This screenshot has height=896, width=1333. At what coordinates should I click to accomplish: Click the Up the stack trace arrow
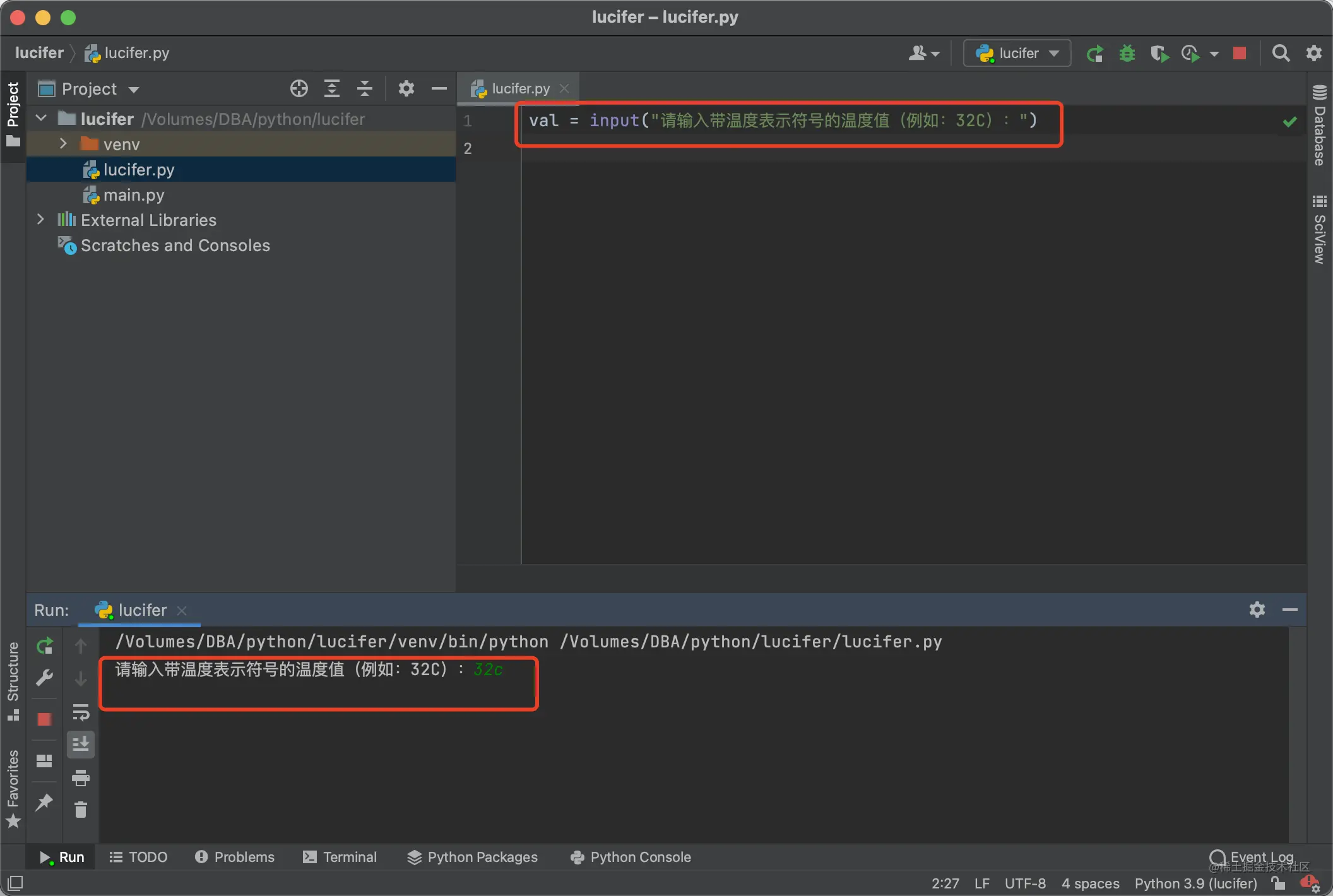[81, 646]
